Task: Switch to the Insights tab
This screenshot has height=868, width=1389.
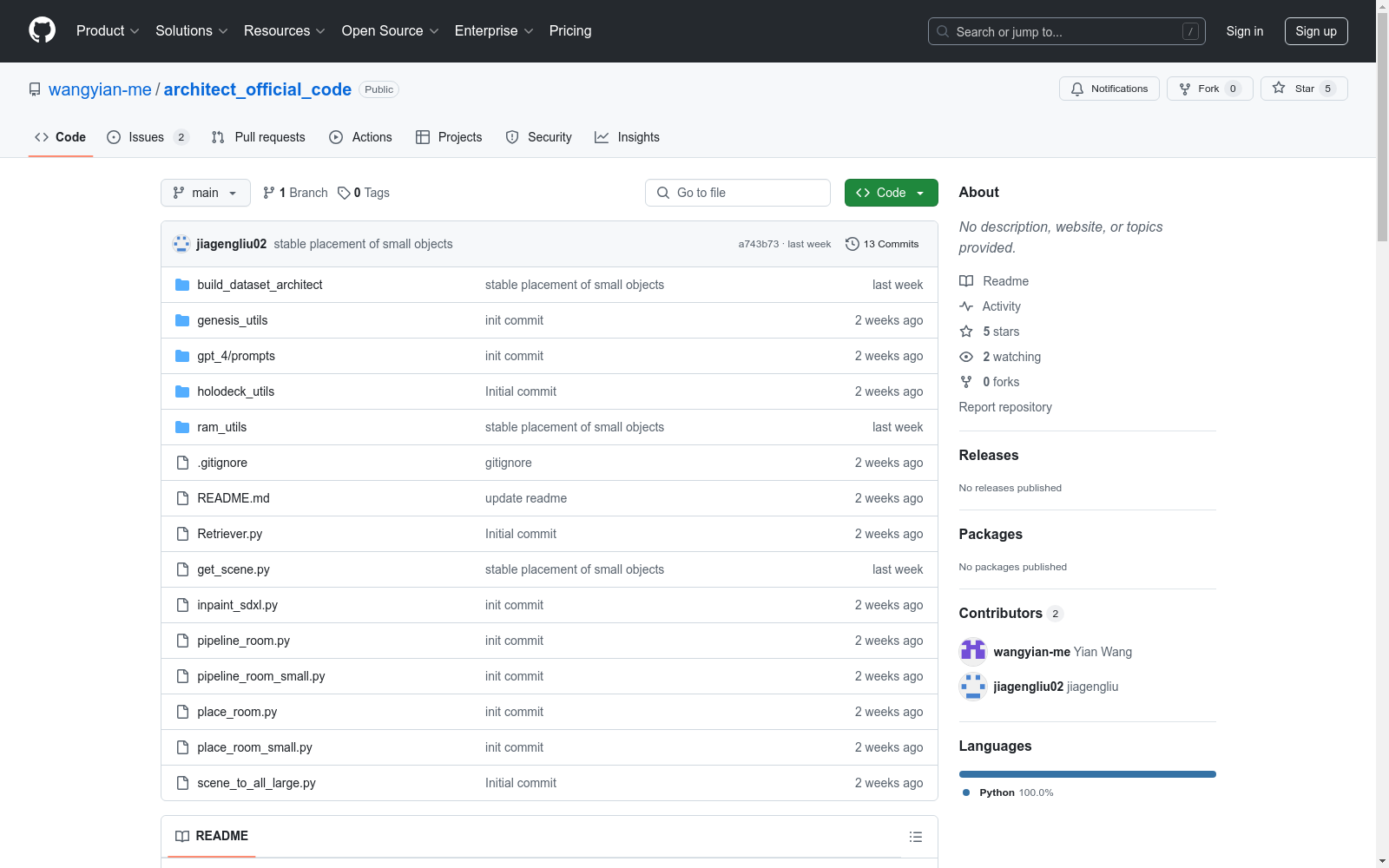Action: coord(627,137)
